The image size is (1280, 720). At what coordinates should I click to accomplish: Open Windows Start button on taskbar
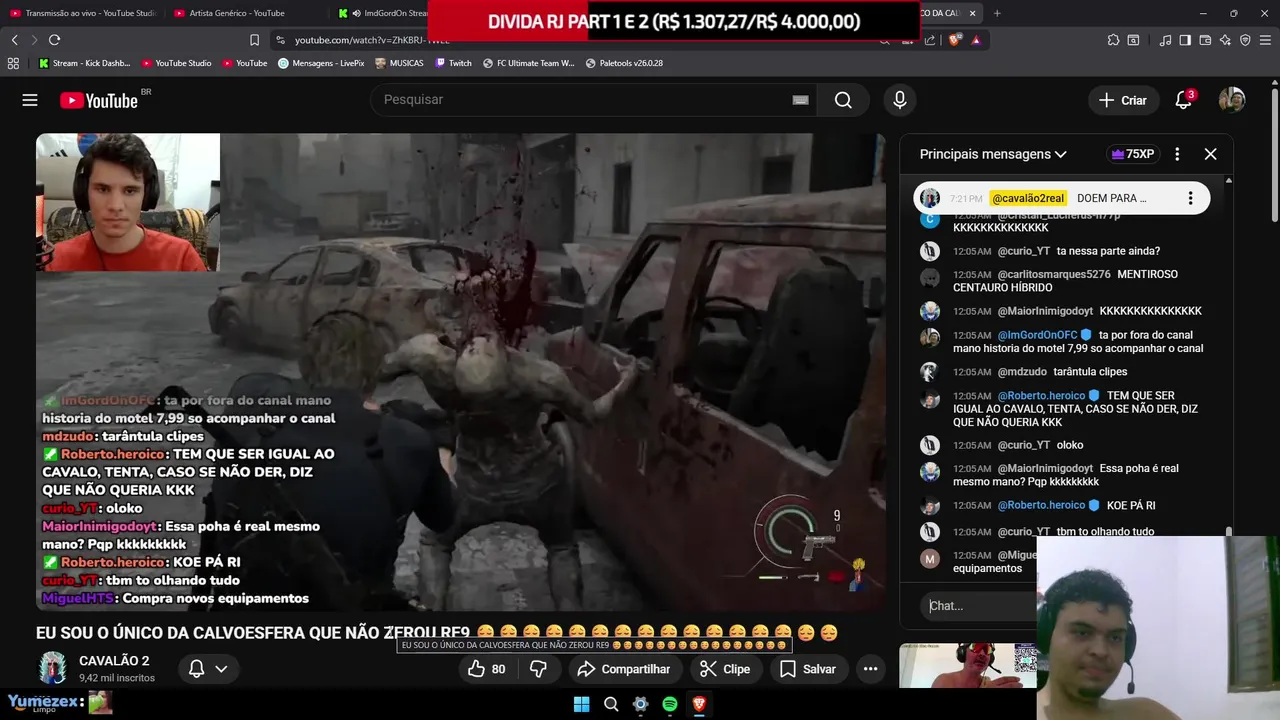point(581,704)
